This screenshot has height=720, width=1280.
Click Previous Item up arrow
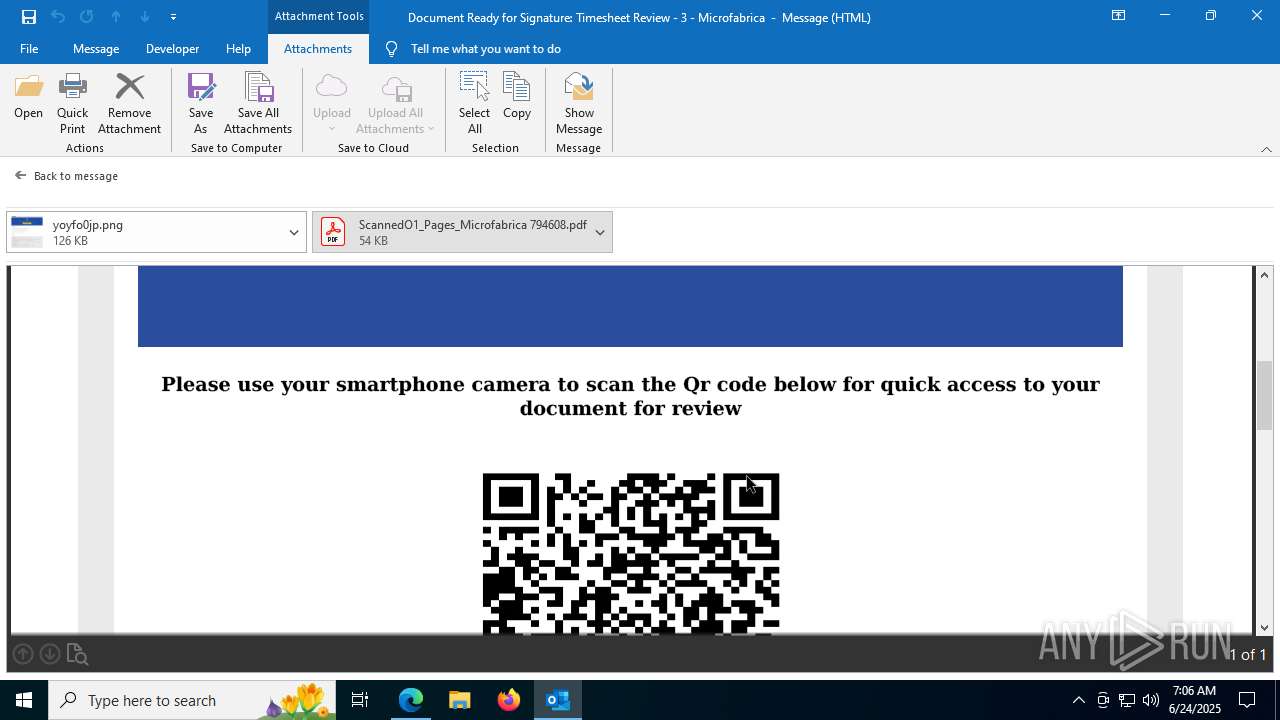click(x=116, y=17)
